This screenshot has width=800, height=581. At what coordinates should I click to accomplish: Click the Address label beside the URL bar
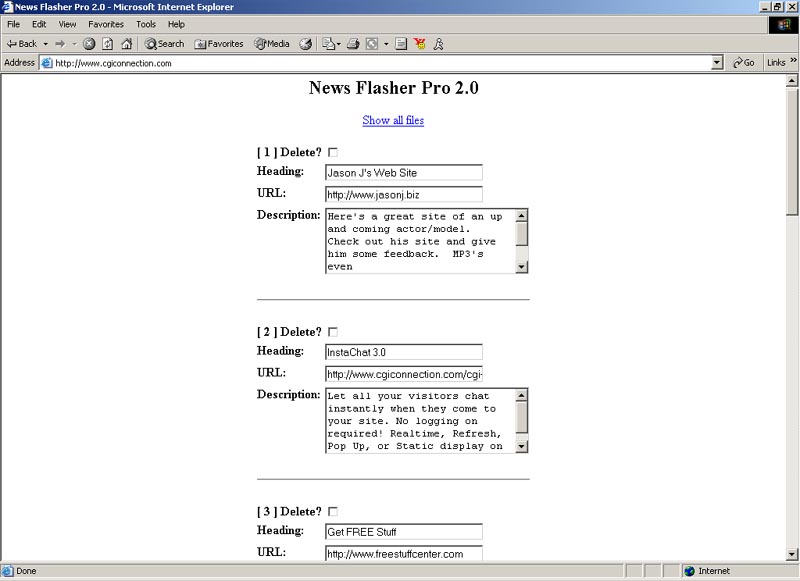(x=19, y=63)
